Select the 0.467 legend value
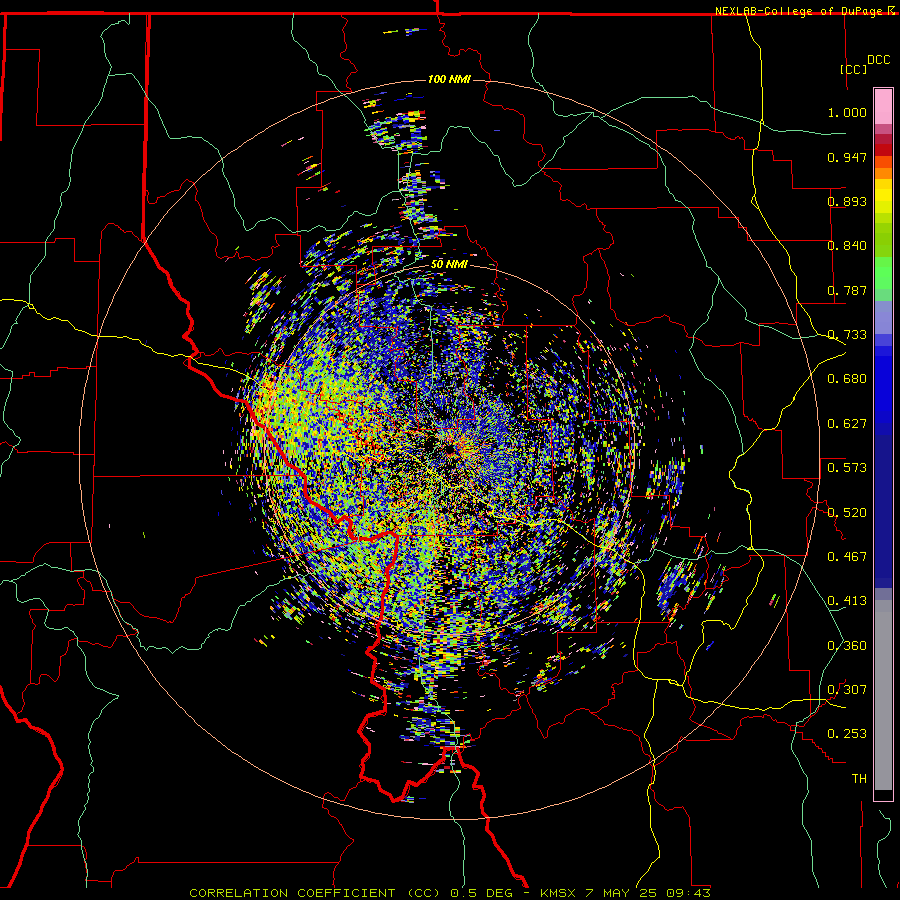This screenshot has height=900, width=900. (x=847, y=557)
